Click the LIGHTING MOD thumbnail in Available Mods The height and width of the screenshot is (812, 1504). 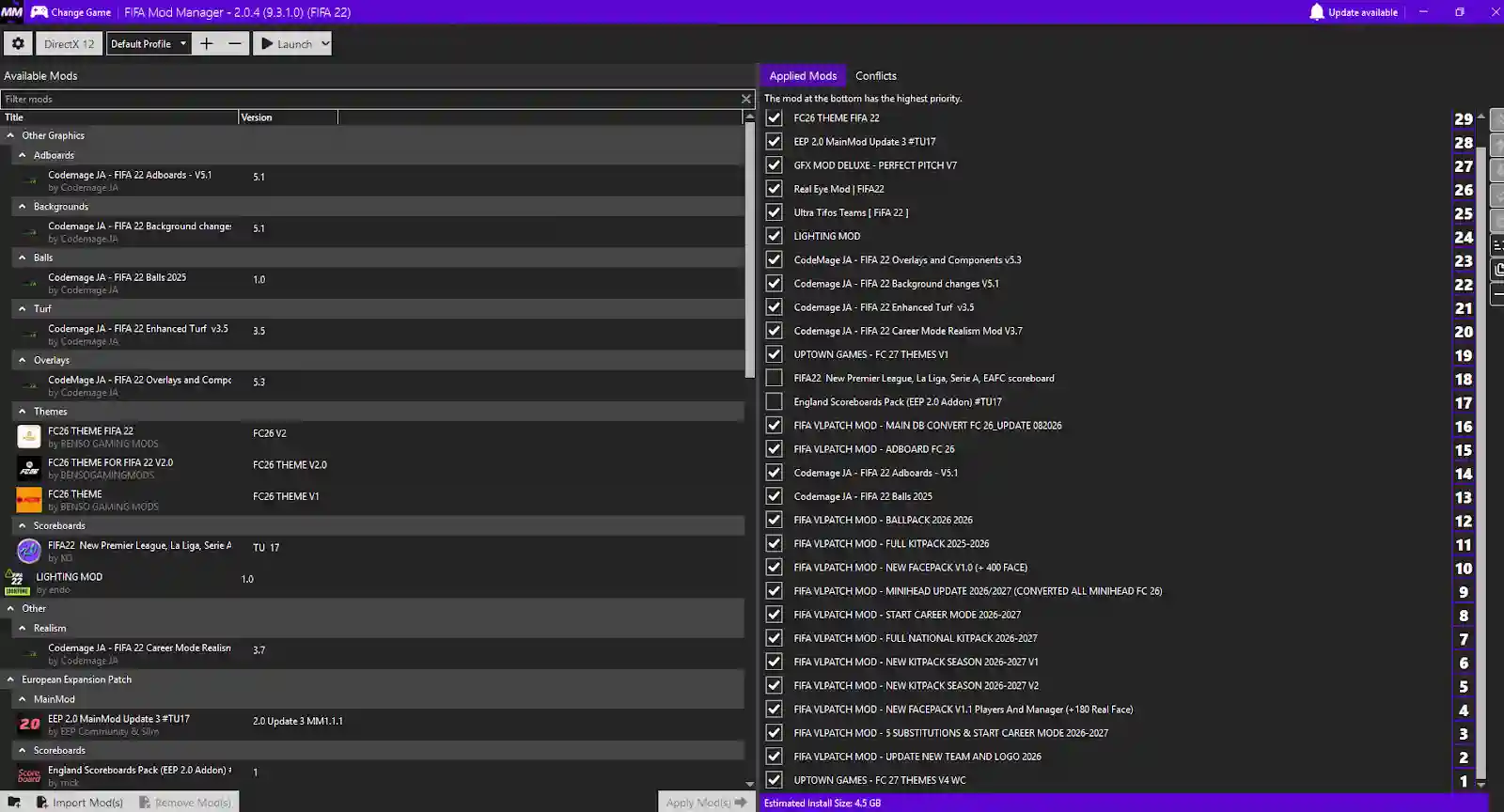pos(17,583)
